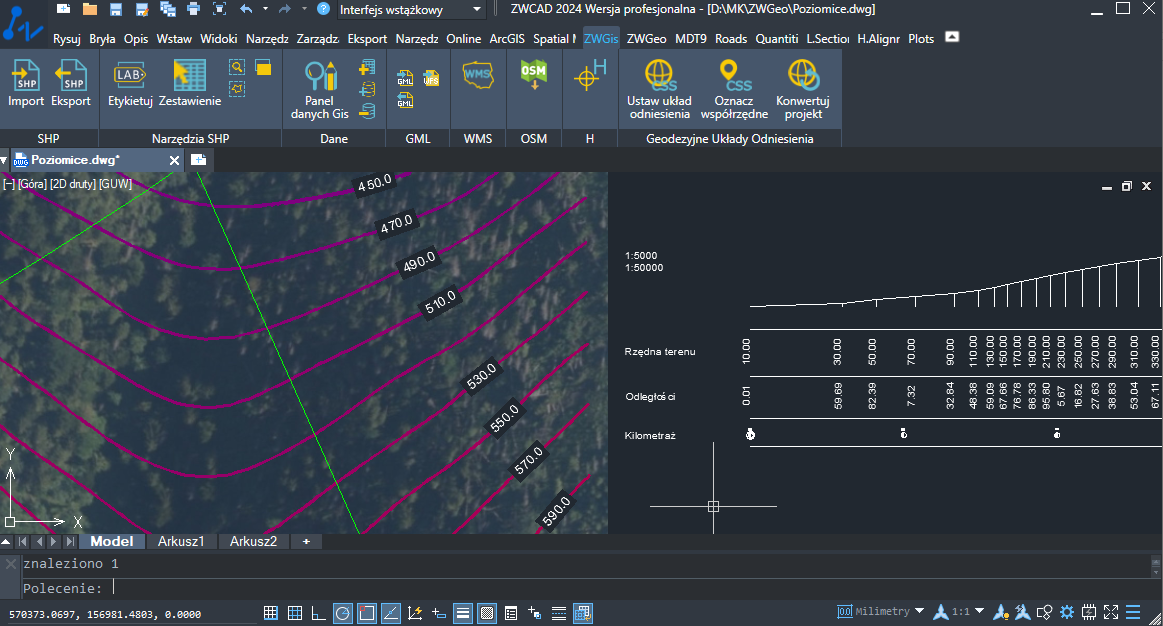1163x626 pixels.
Task: Switch to the ZWGeo ribbon tab
Action: (x=646, y=39)
